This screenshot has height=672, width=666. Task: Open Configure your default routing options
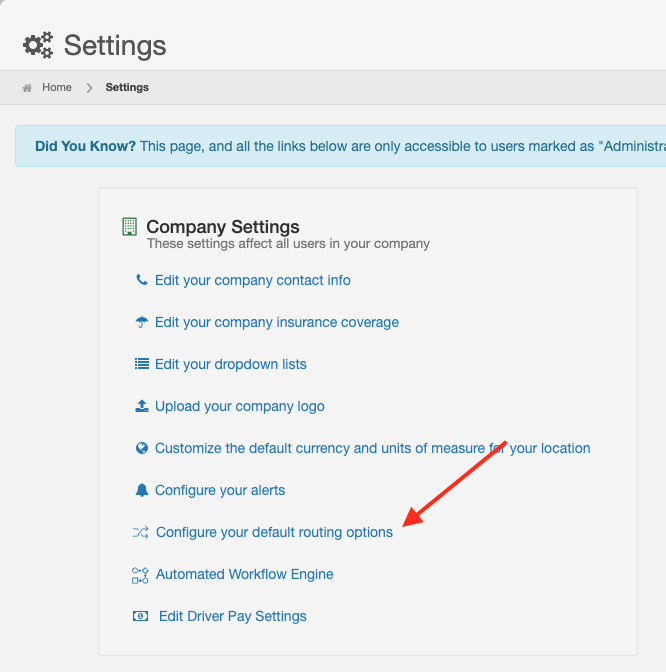[274, 532]
